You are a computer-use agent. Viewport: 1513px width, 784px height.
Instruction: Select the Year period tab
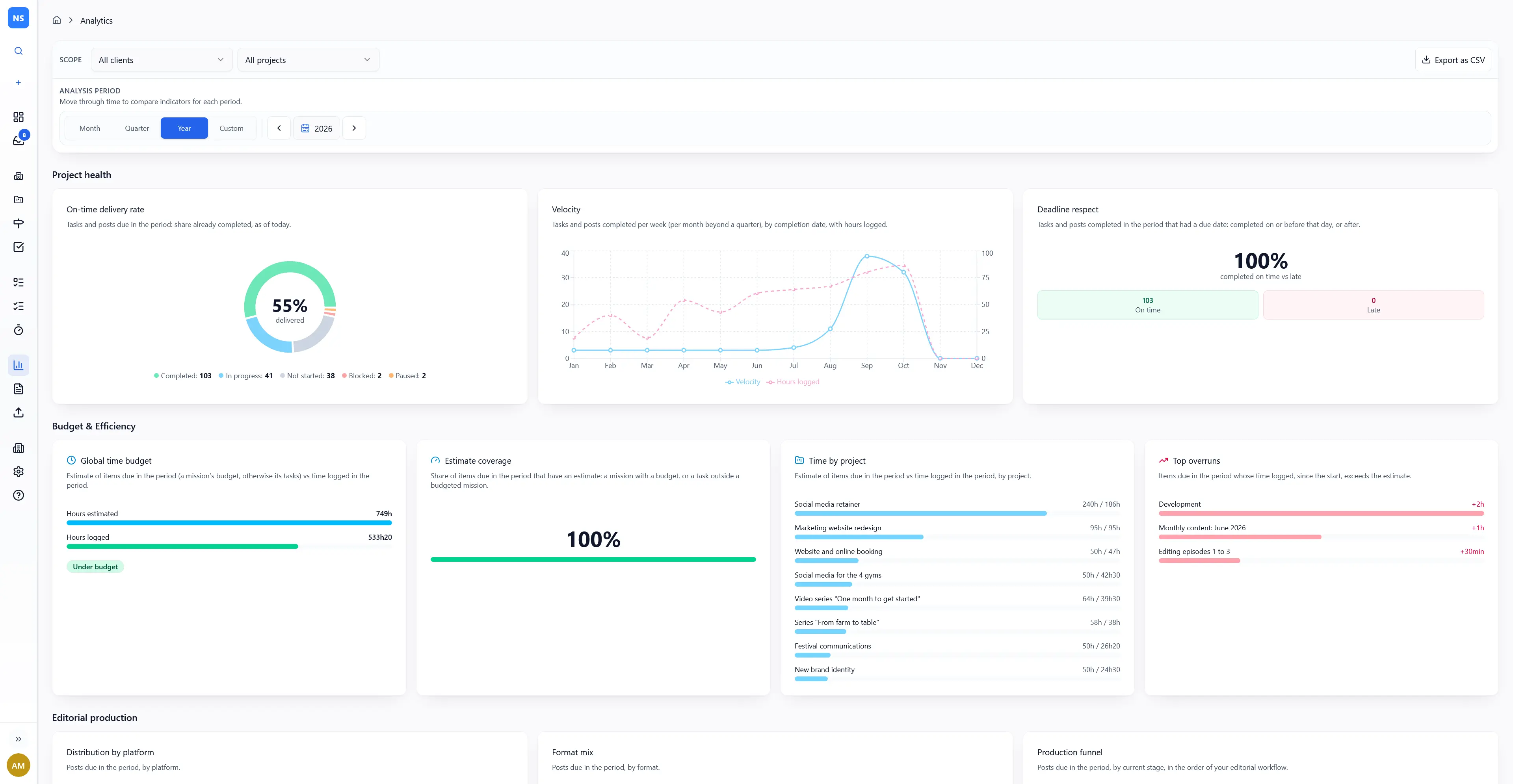pos(184,128)
